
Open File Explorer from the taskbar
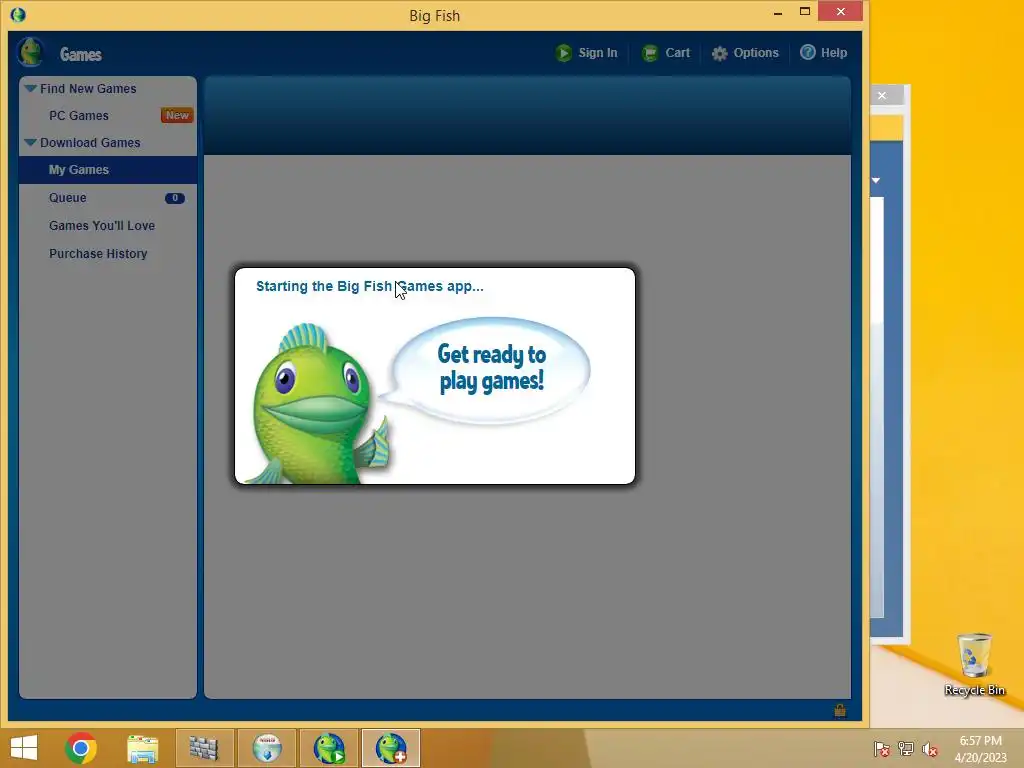coord(142,749)
